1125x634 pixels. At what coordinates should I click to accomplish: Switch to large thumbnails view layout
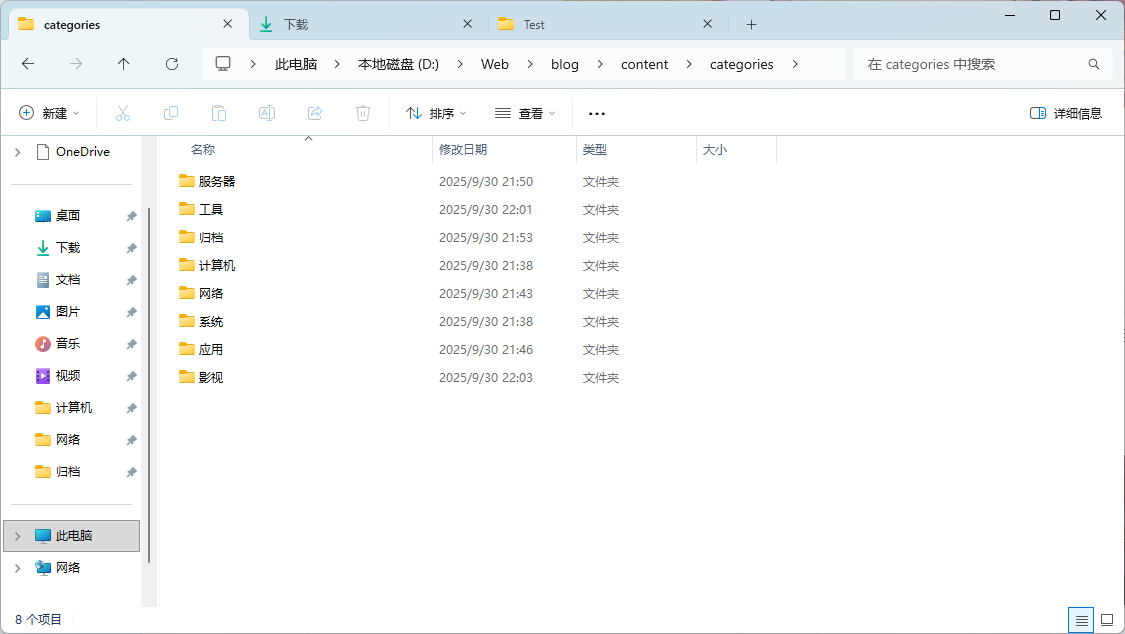coord(1107,620)
